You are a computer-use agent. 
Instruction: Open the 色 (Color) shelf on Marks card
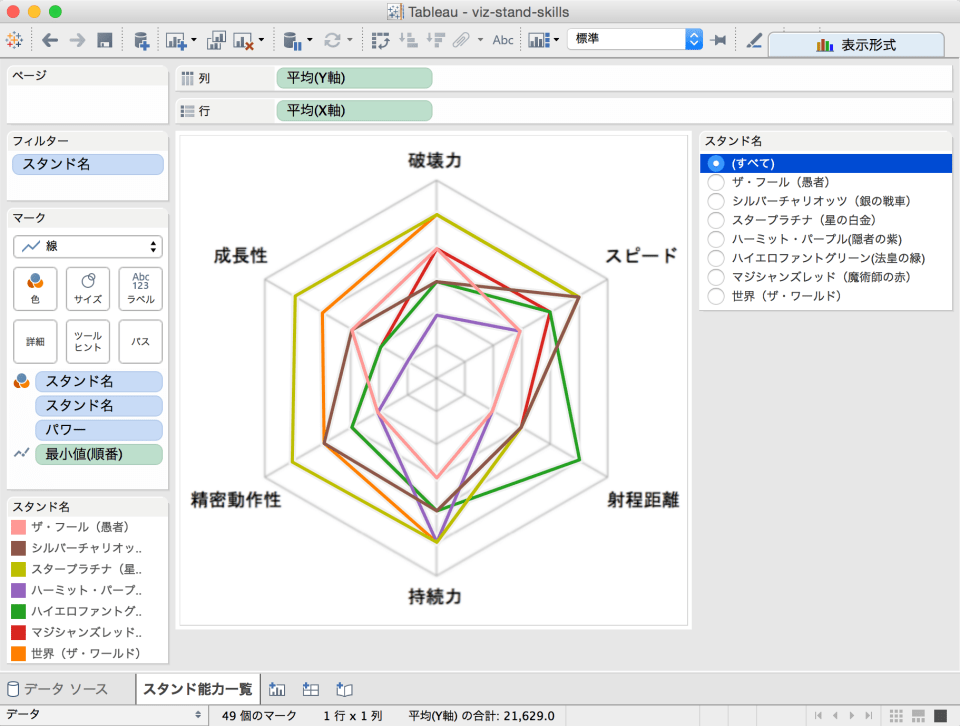[35, 289]
